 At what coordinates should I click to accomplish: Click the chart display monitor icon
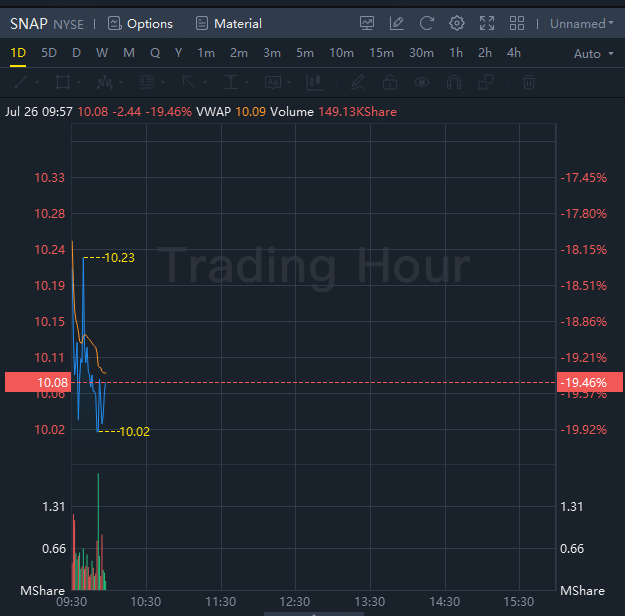[367, 23]
